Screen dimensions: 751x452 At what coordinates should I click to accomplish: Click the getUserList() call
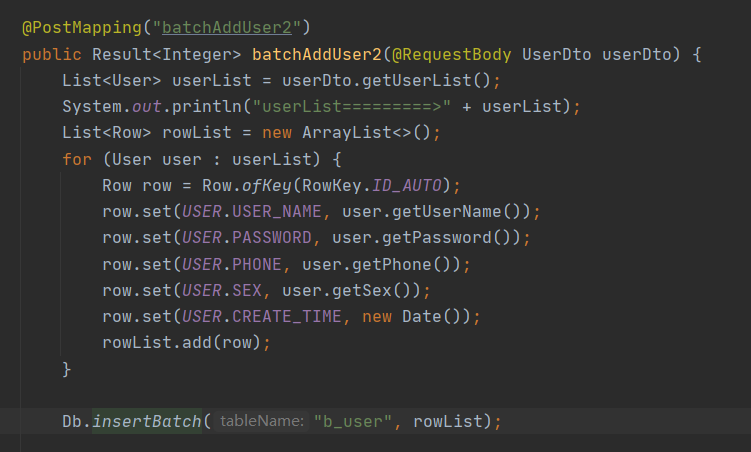[x=426, y=80]
